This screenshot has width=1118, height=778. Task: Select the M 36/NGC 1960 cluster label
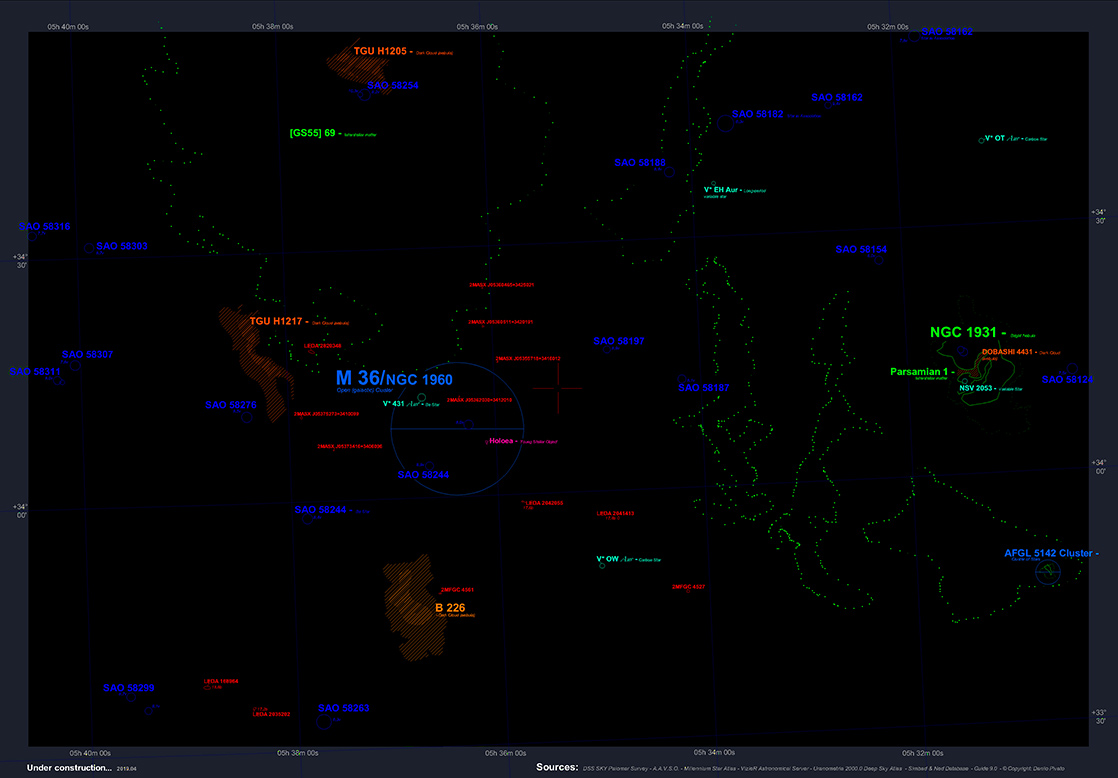[x=393, y=379]
